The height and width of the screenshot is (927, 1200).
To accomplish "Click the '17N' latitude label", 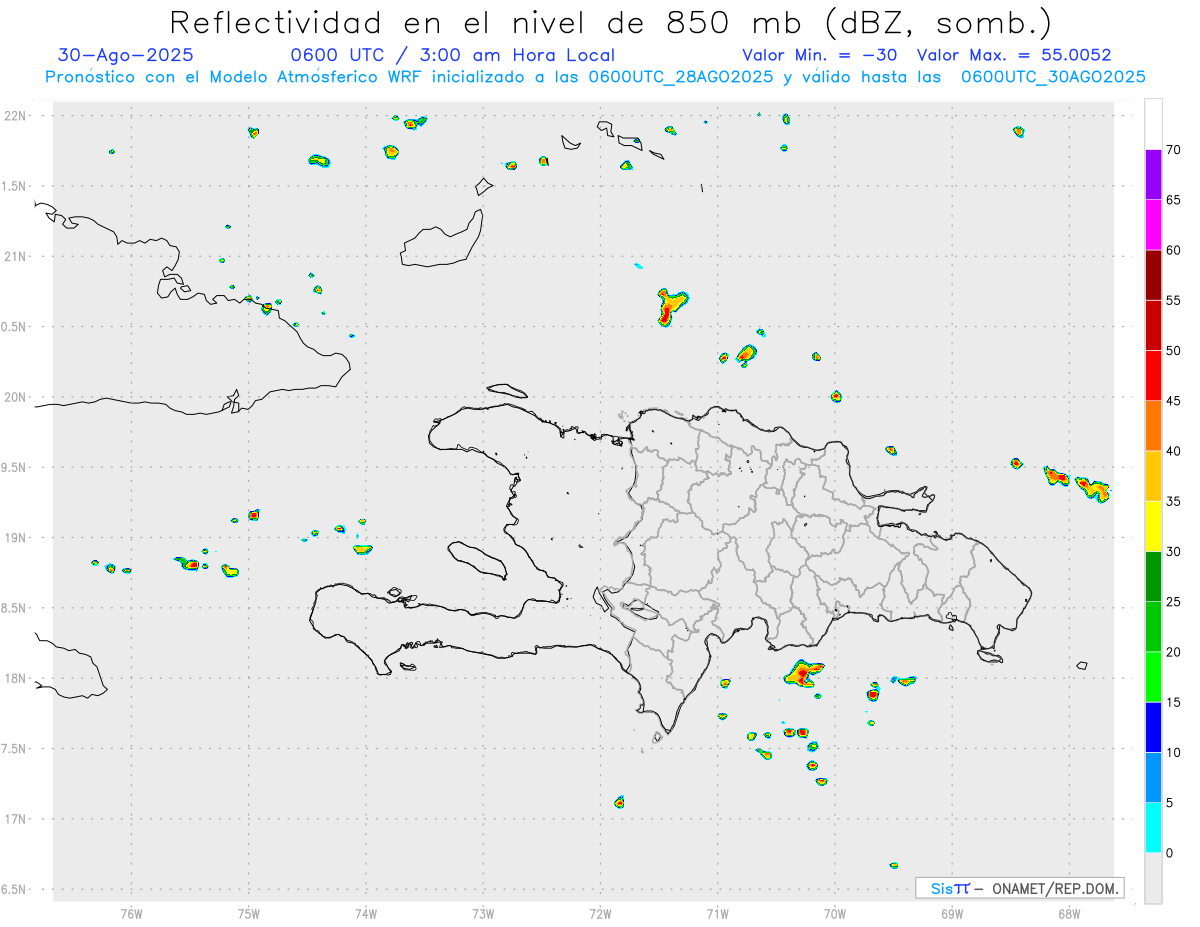I will (x=17, y=819).
